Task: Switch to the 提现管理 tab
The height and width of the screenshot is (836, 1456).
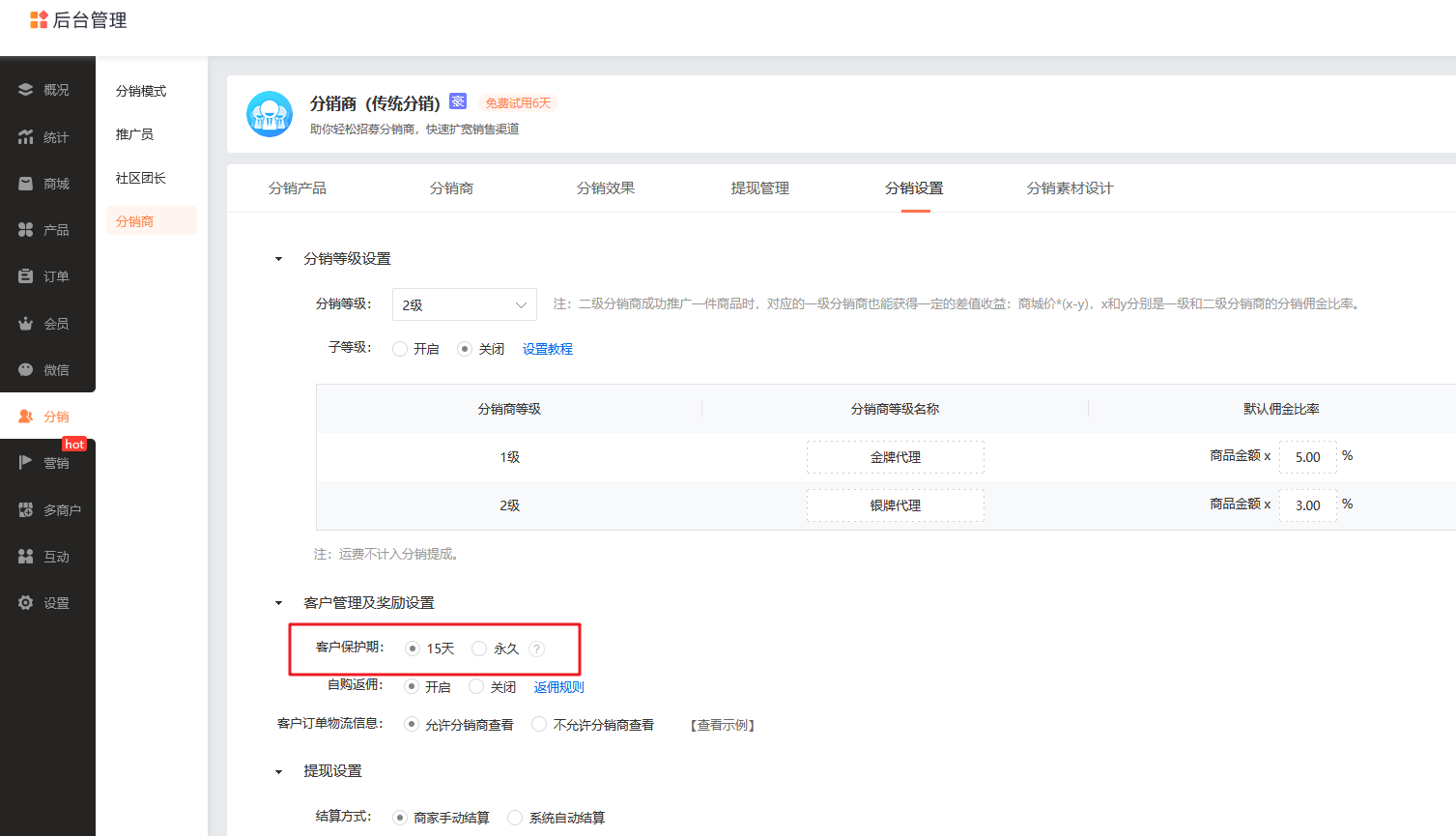Action: point(760,188)
